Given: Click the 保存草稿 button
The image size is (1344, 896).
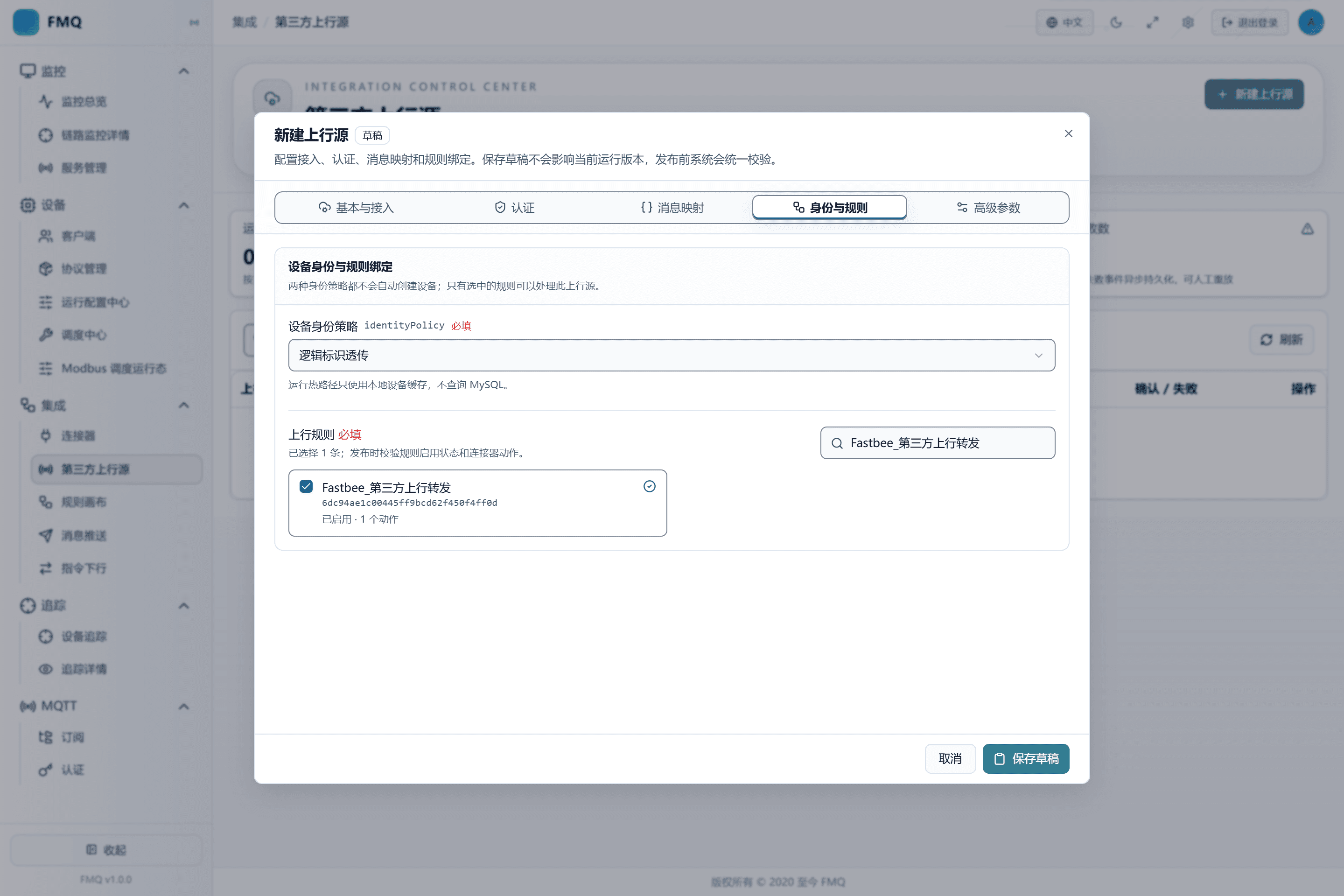Looking at the screenshot, I should pos(1026,759).
